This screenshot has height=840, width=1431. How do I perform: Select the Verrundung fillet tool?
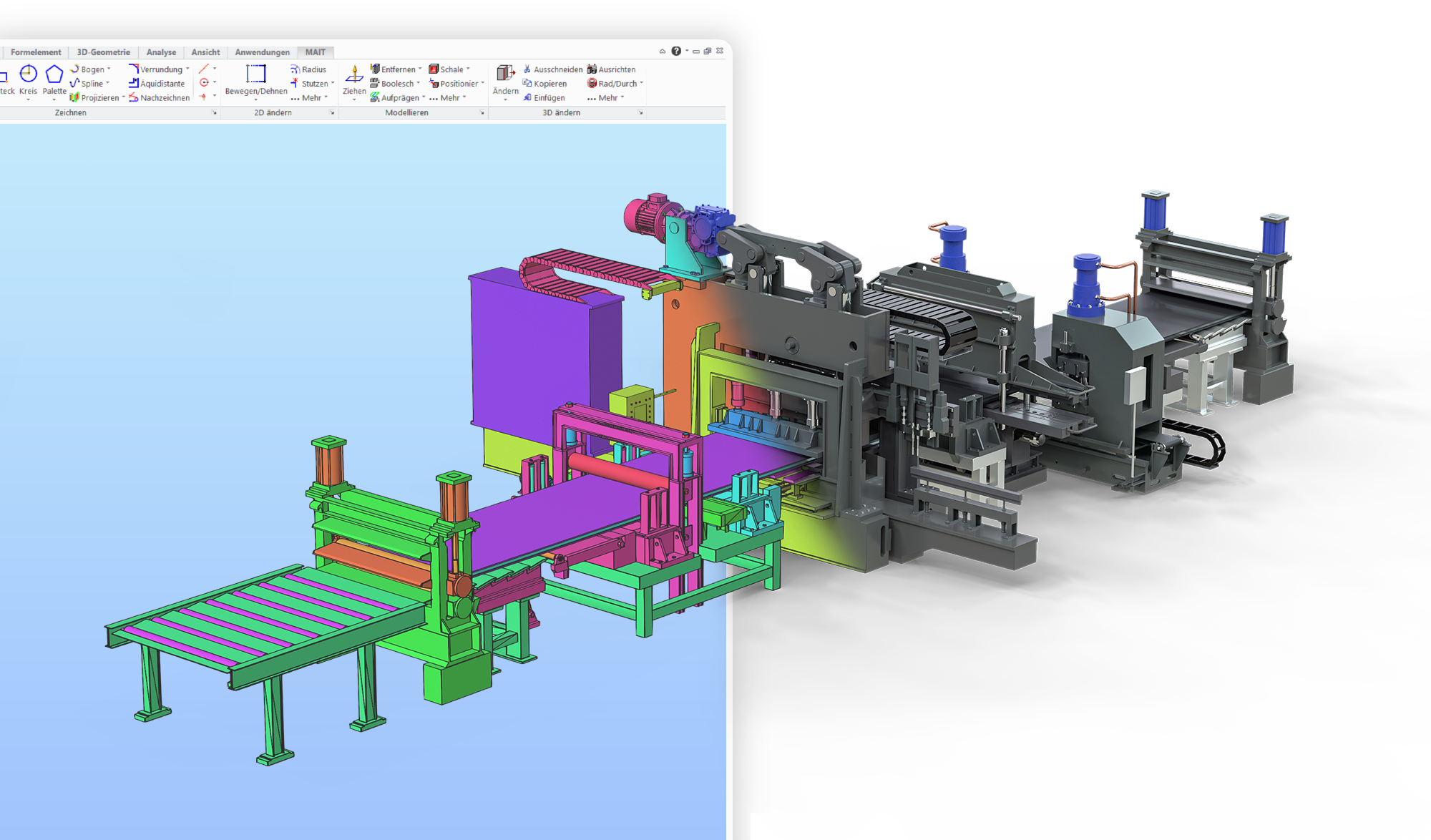159,69
